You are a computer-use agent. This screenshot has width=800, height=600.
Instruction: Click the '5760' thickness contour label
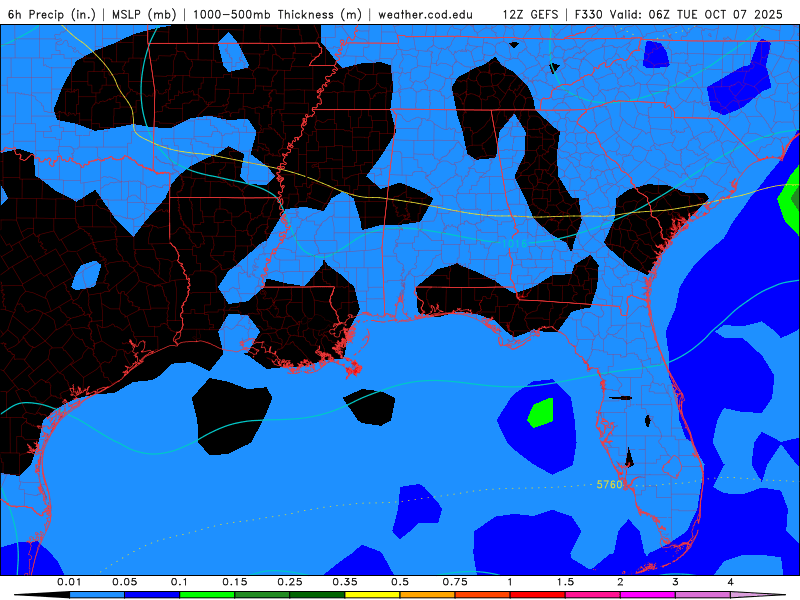pos(610,484)
